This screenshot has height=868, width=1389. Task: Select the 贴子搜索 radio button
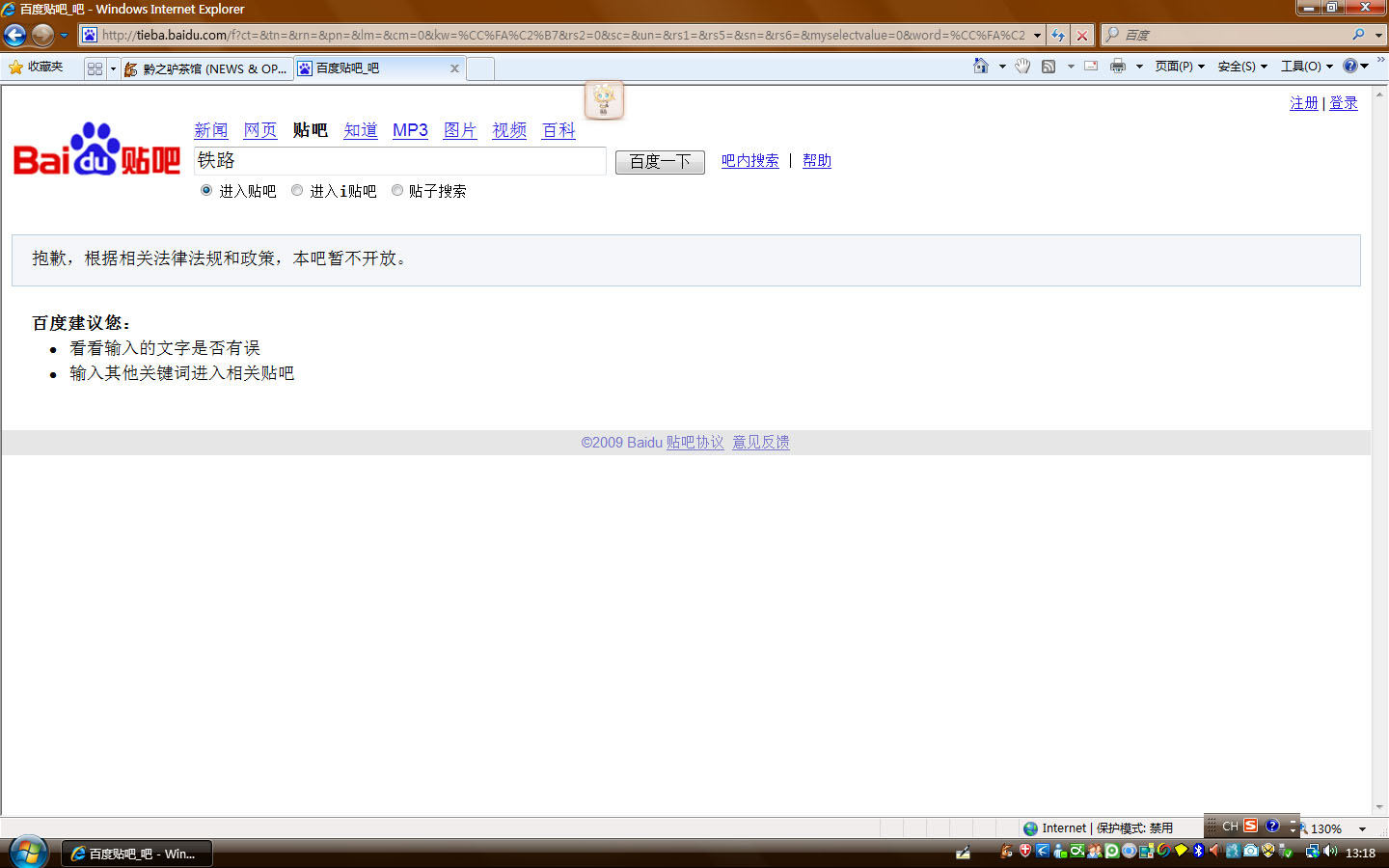[397, 191]
